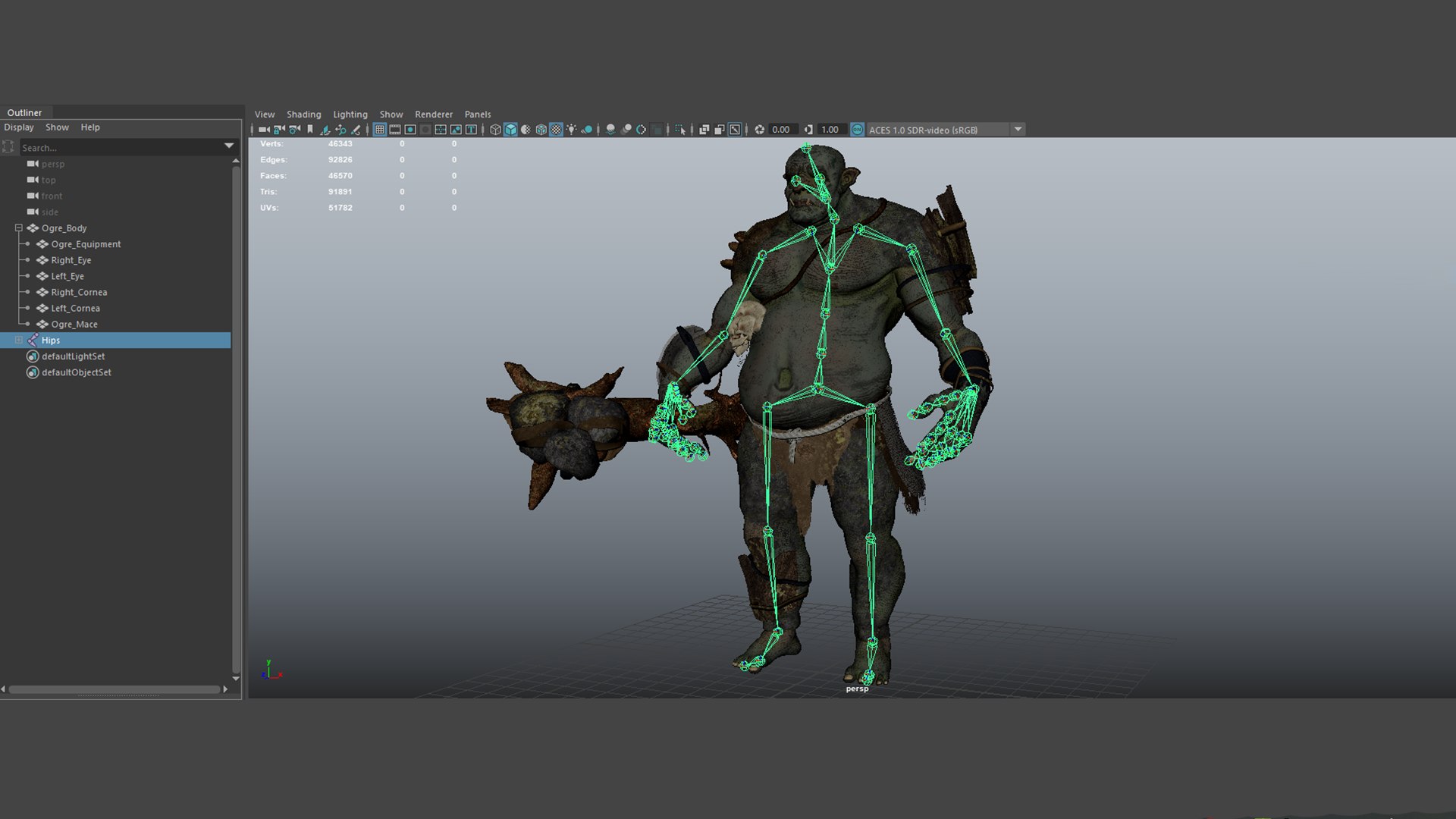
Task: Toggle the Safe Action icon
Action: coord(456,130)
